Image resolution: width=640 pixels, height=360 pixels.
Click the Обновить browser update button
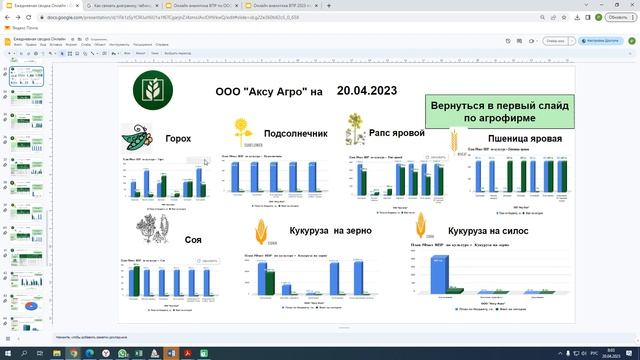coord(620,18)
